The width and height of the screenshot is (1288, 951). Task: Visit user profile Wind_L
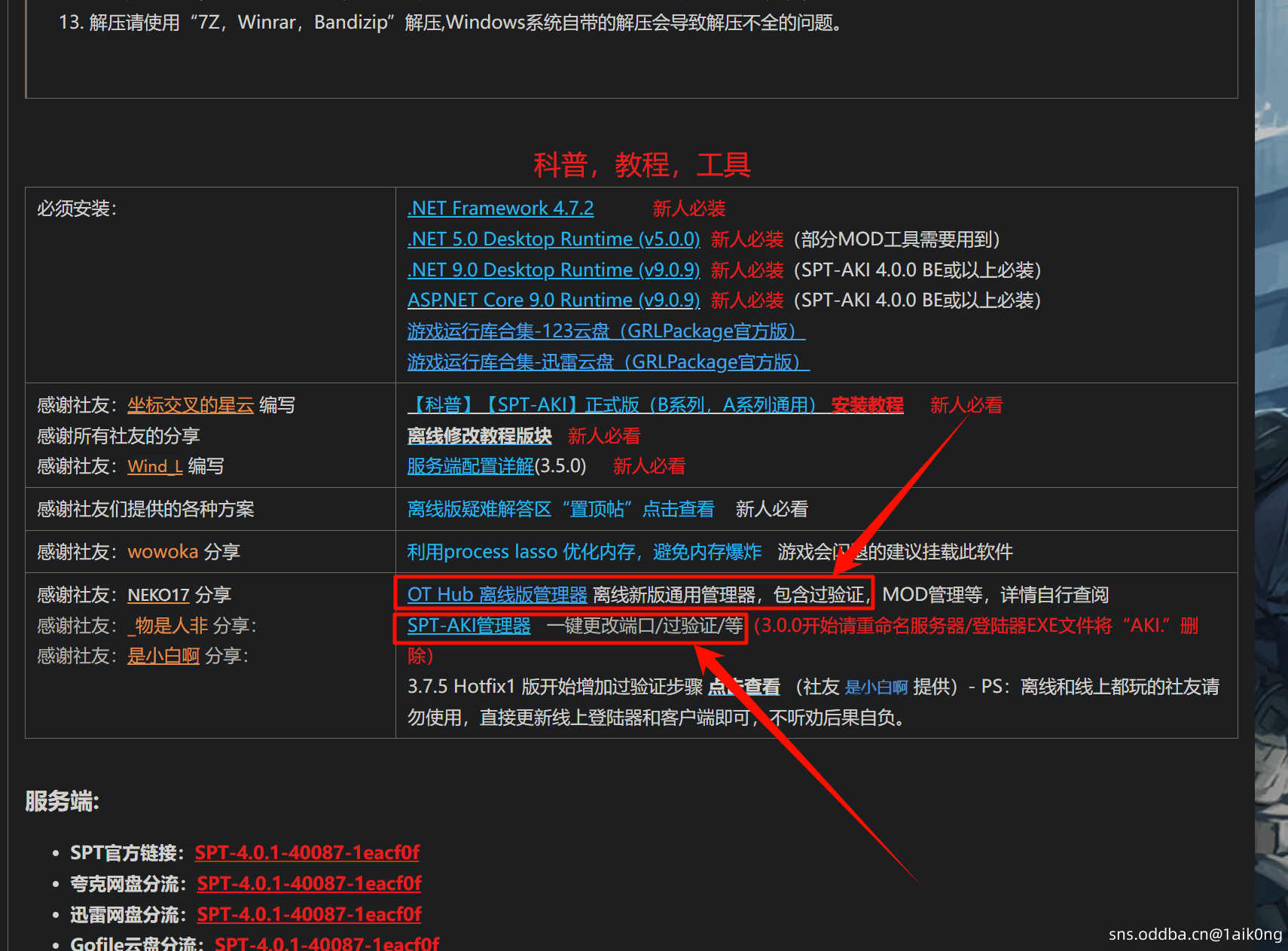click(x=154, y=467)
